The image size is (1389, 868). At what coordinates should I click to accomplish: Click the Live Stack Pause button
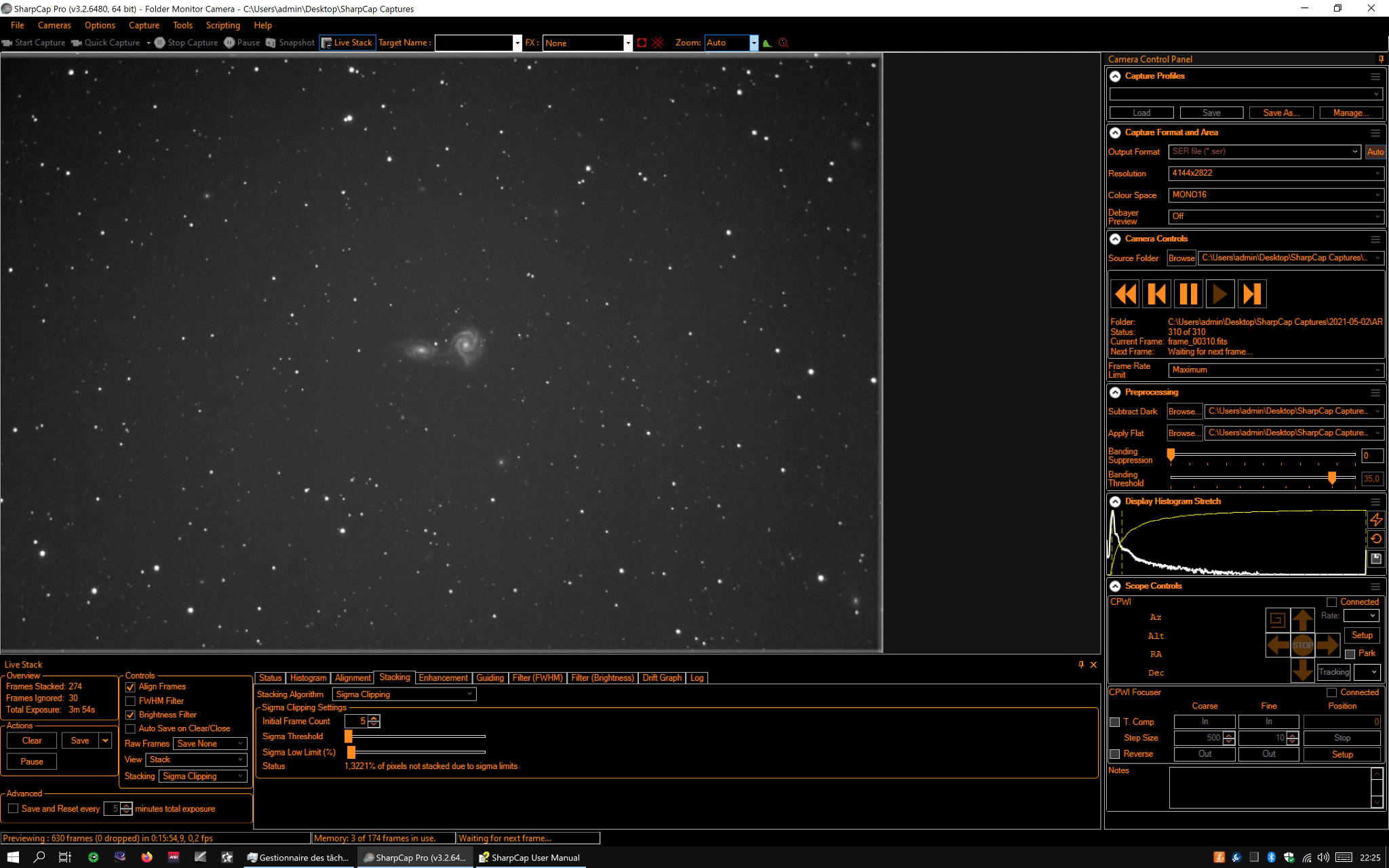click(32, 762)
